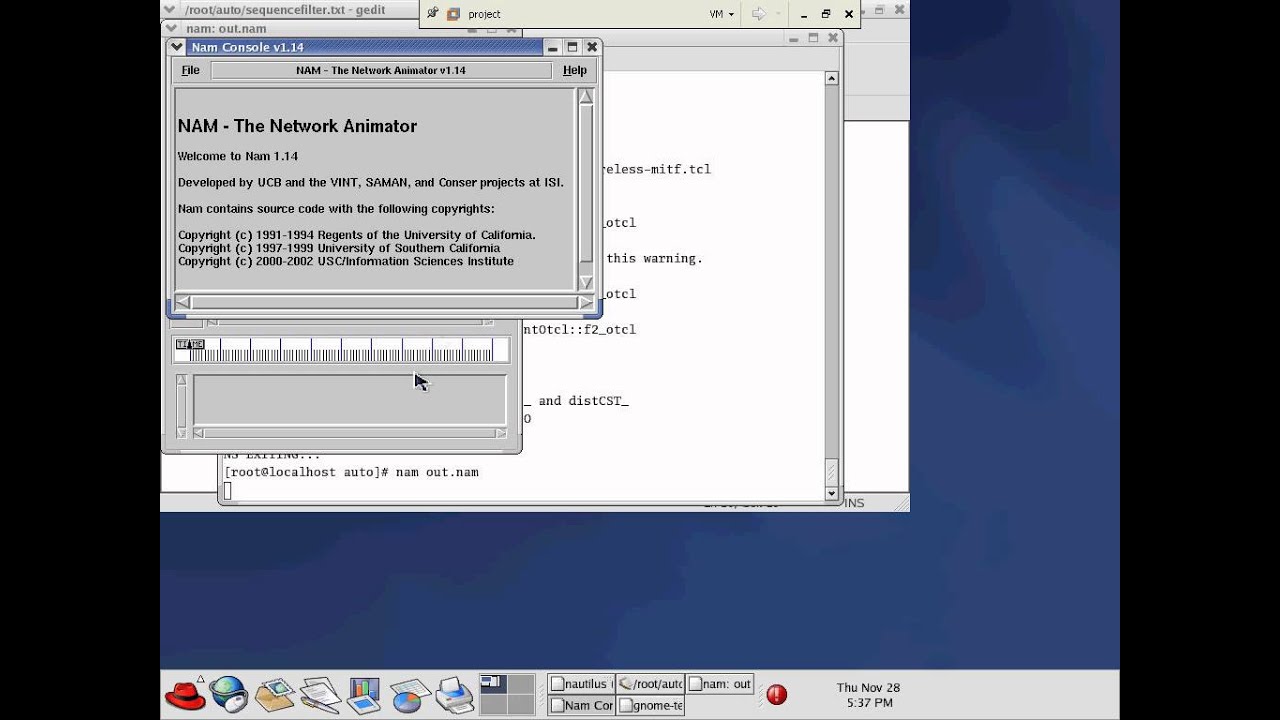Restore the project VM toolbar window
Viewport: 1280px width, 720px height.
(x=826, y=14)
